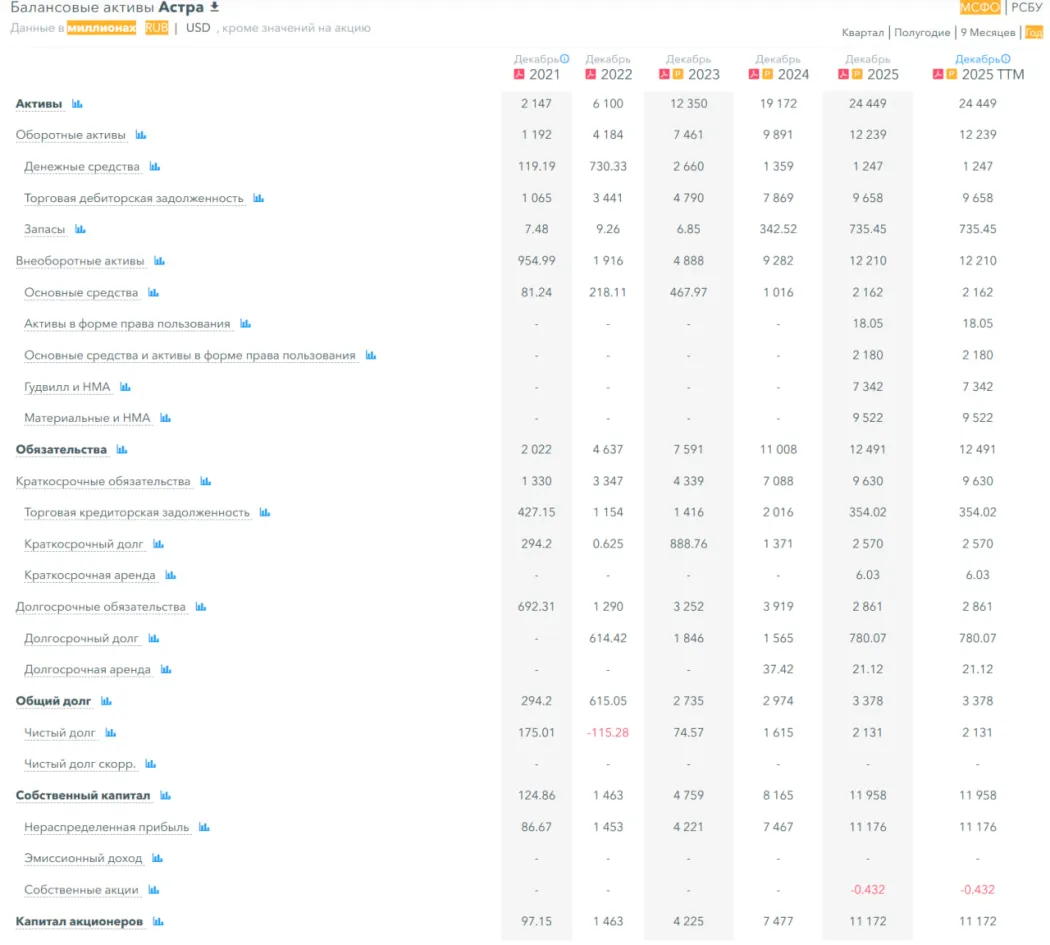This screenshot has height=945, width=1050.
Task: Click the info icon beside Декабрь 2021
Action: 565,59
